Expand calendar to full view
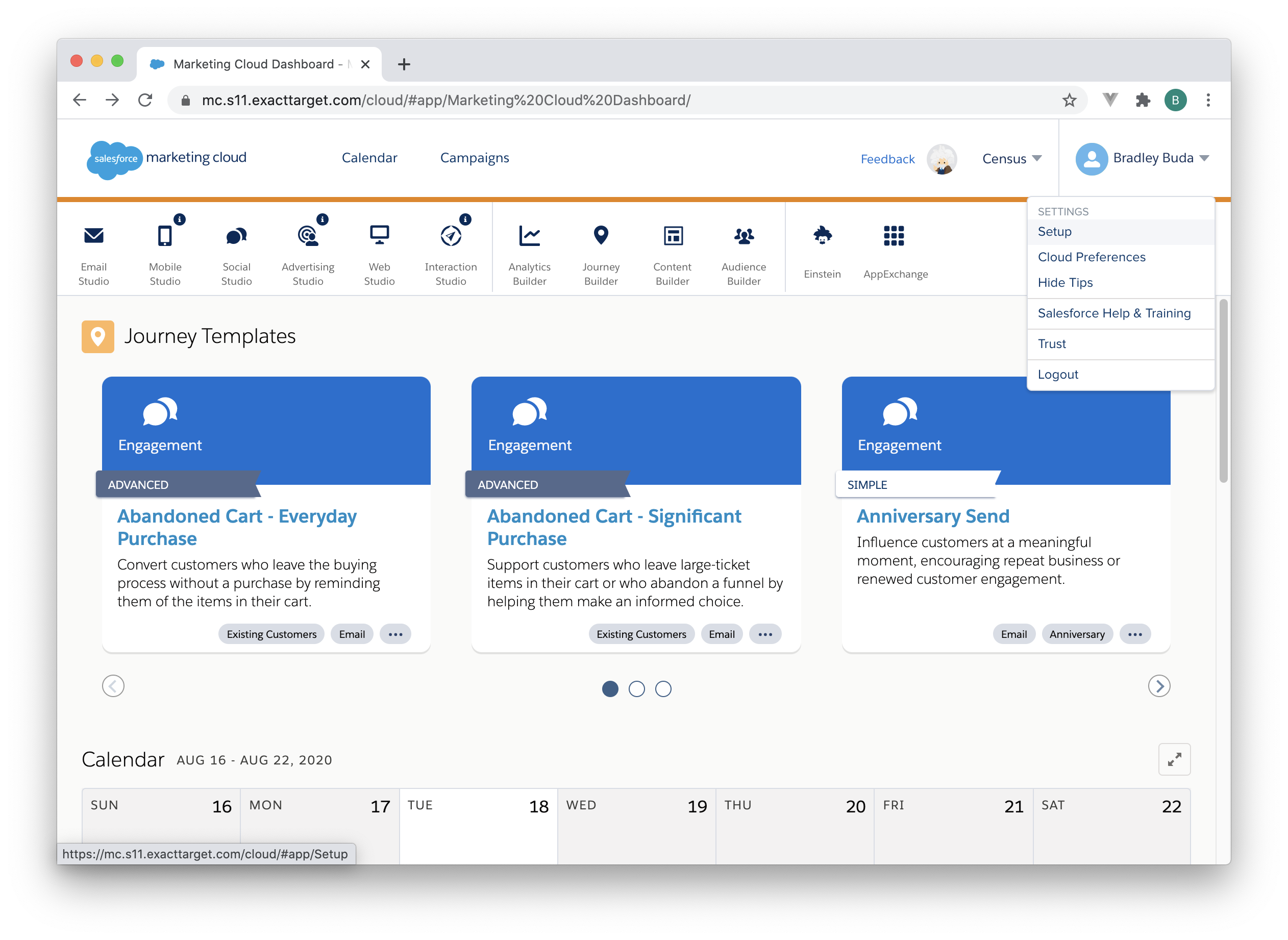Image resolution: width=1288 pixels, height=940 pixels. (x=1174, y=759)
